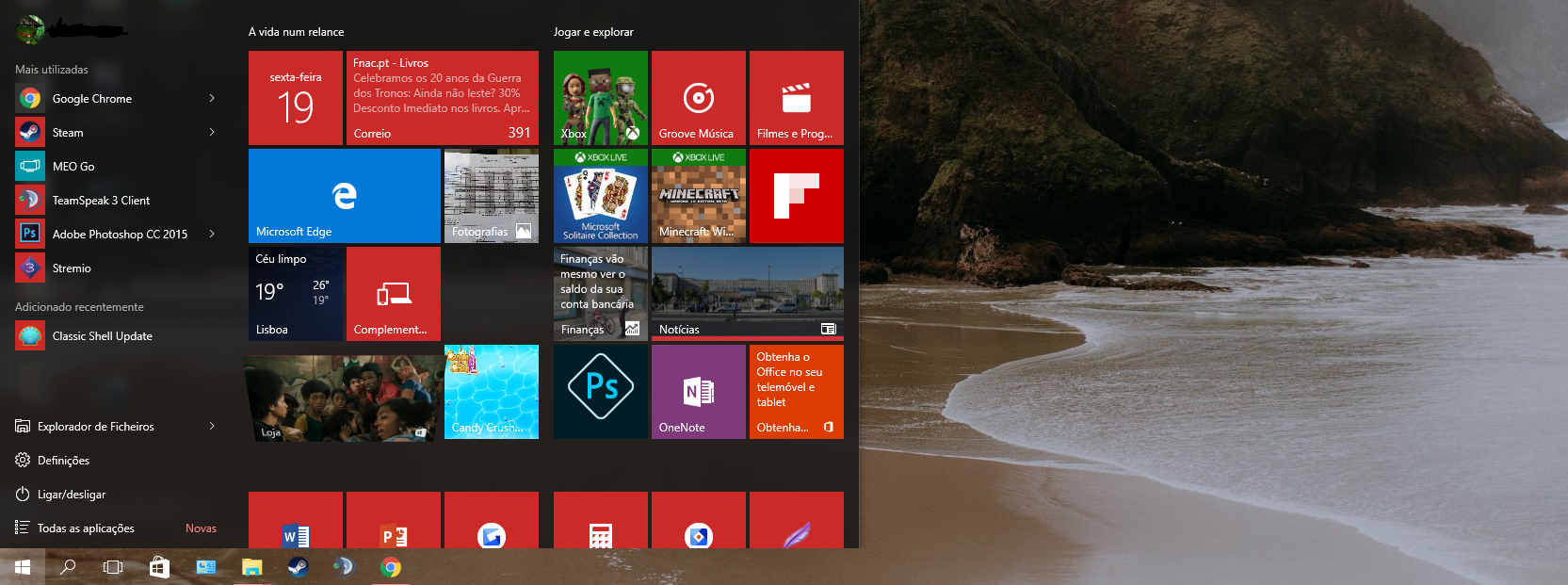Open Google Chrome from most used list
This screenshot has width=1568, height=585.
116,99
